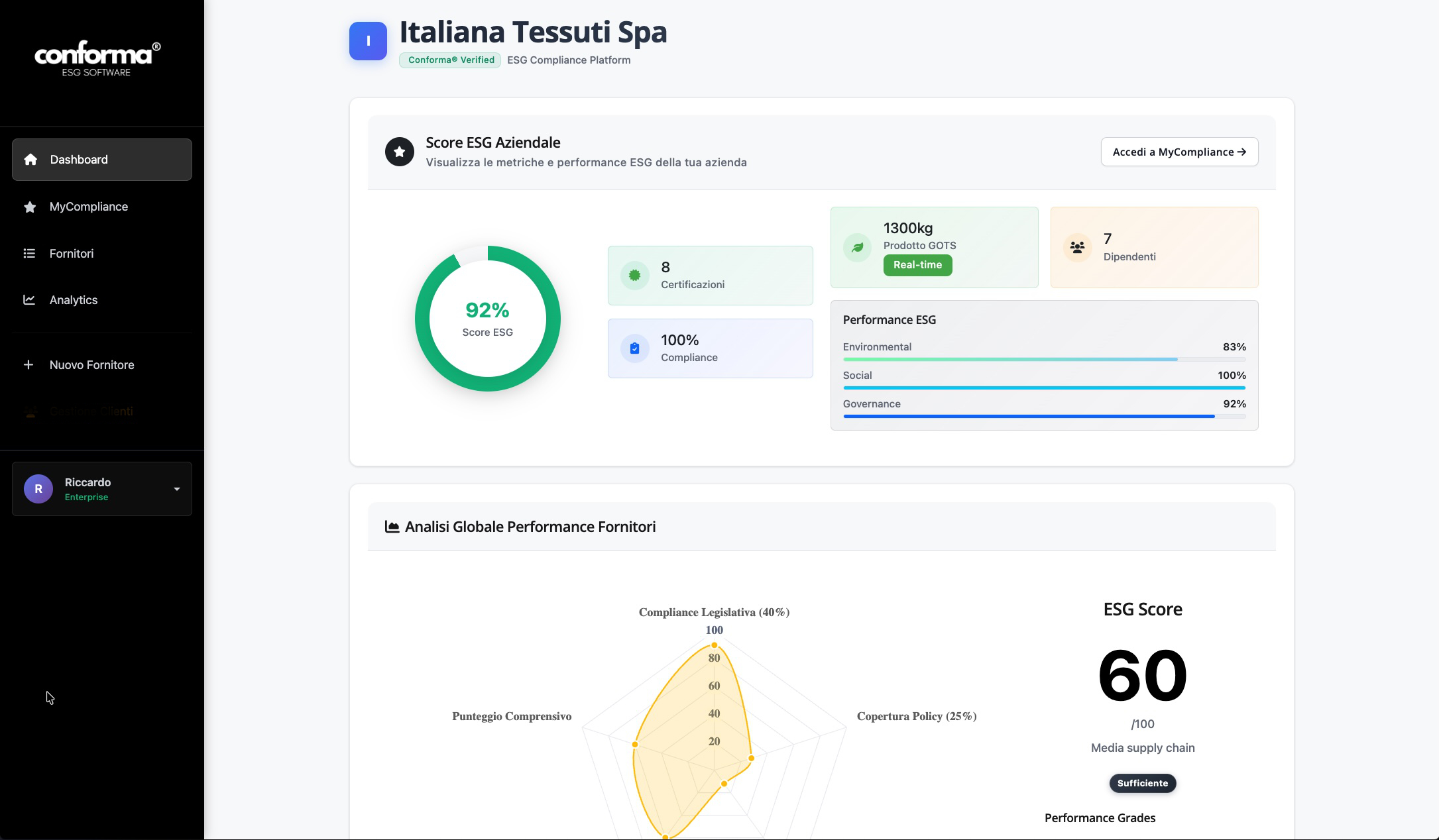Click the Analytics chart icon

(29, 300)
